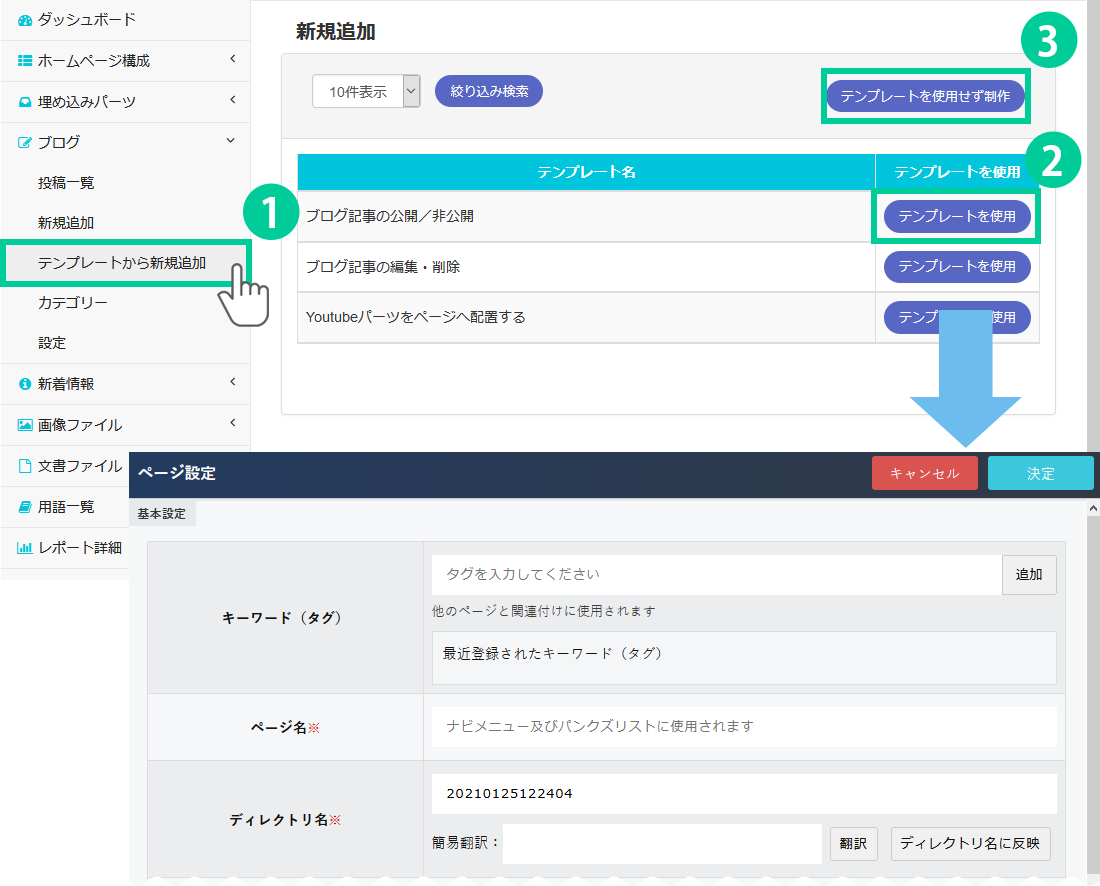Use template for ブログ記事の編集・削除 row
Image resolution: width=1100 pixels, height=886 pixels.
point(956,267)
